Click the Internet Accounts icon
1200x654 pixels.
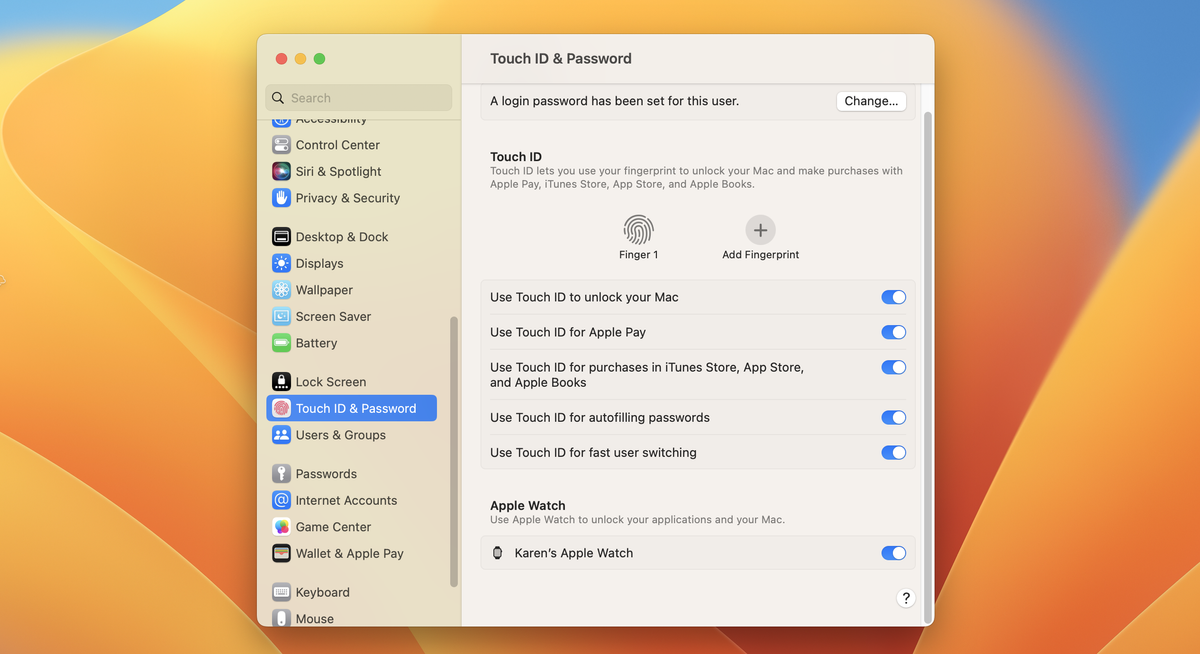pyautogui.click(x=281, y=500)
